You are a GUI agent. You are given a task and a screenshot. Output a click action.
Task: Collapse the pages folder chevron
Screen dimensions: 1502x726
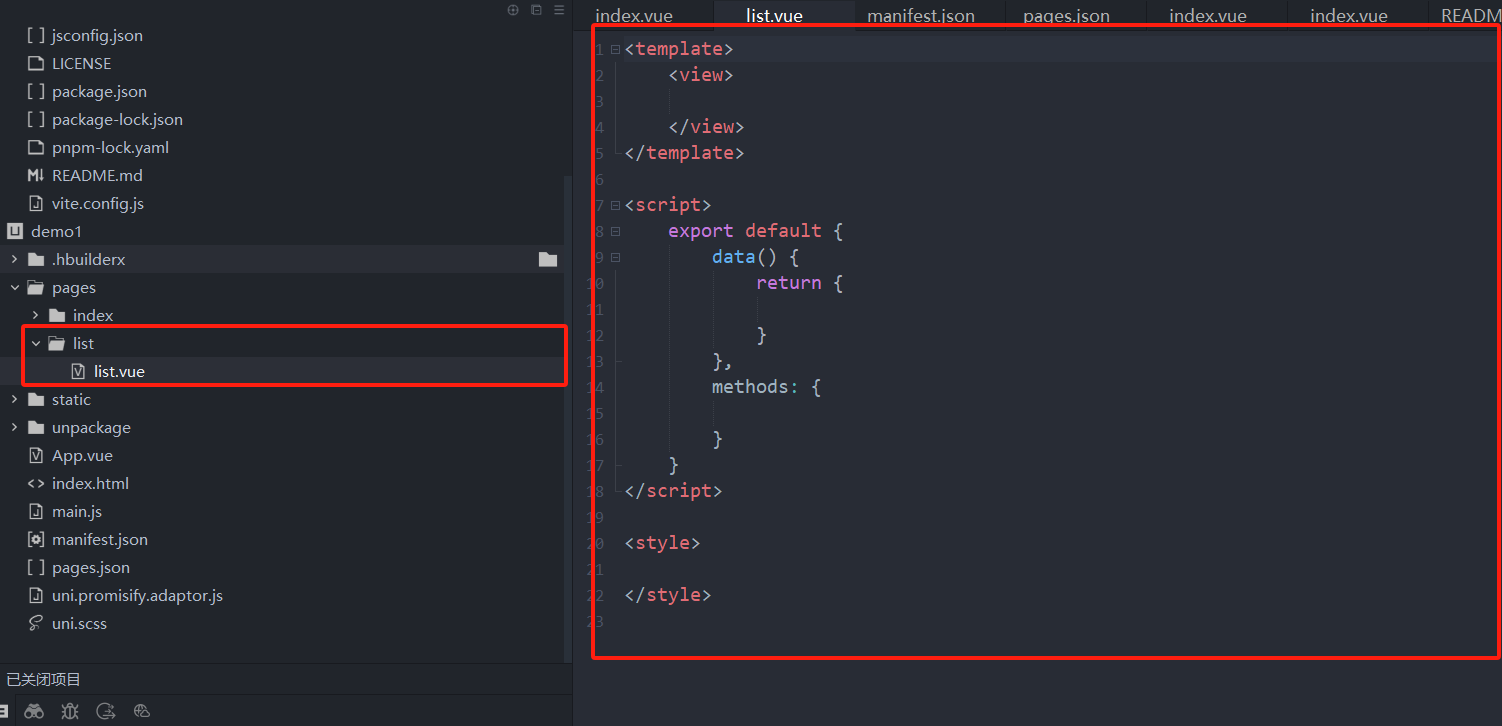14,287
